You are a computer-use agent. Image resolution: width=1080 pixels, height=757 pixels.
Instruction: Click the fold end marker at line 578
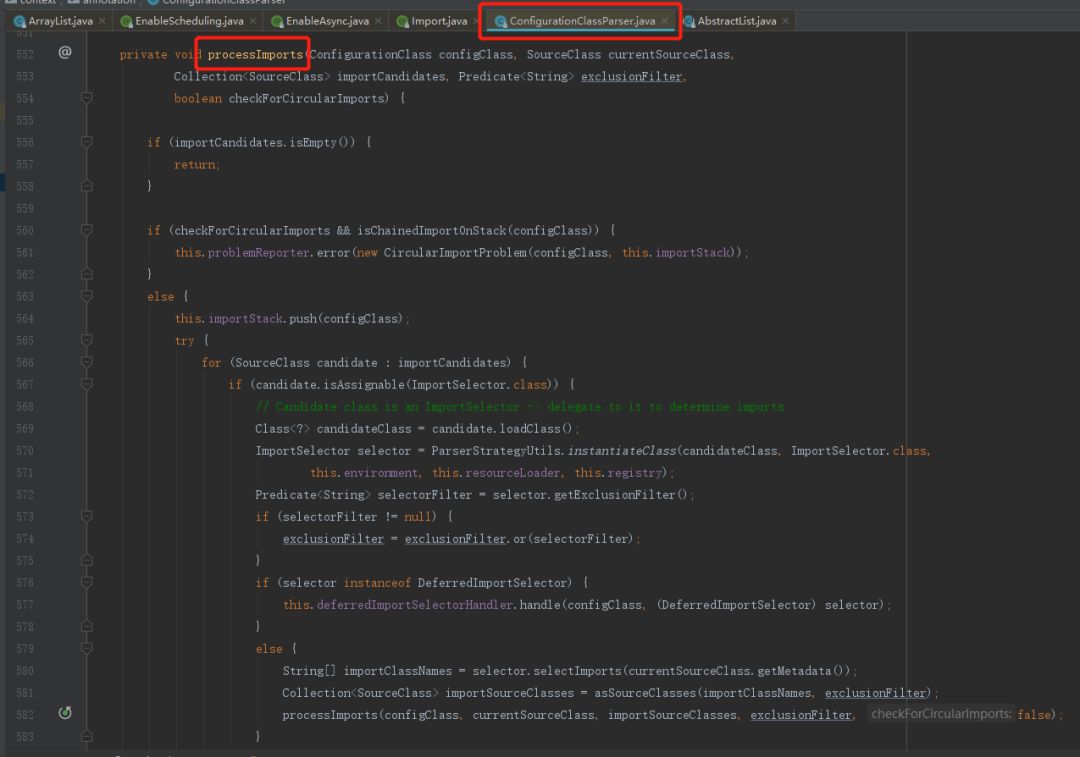tap(87, 626)
